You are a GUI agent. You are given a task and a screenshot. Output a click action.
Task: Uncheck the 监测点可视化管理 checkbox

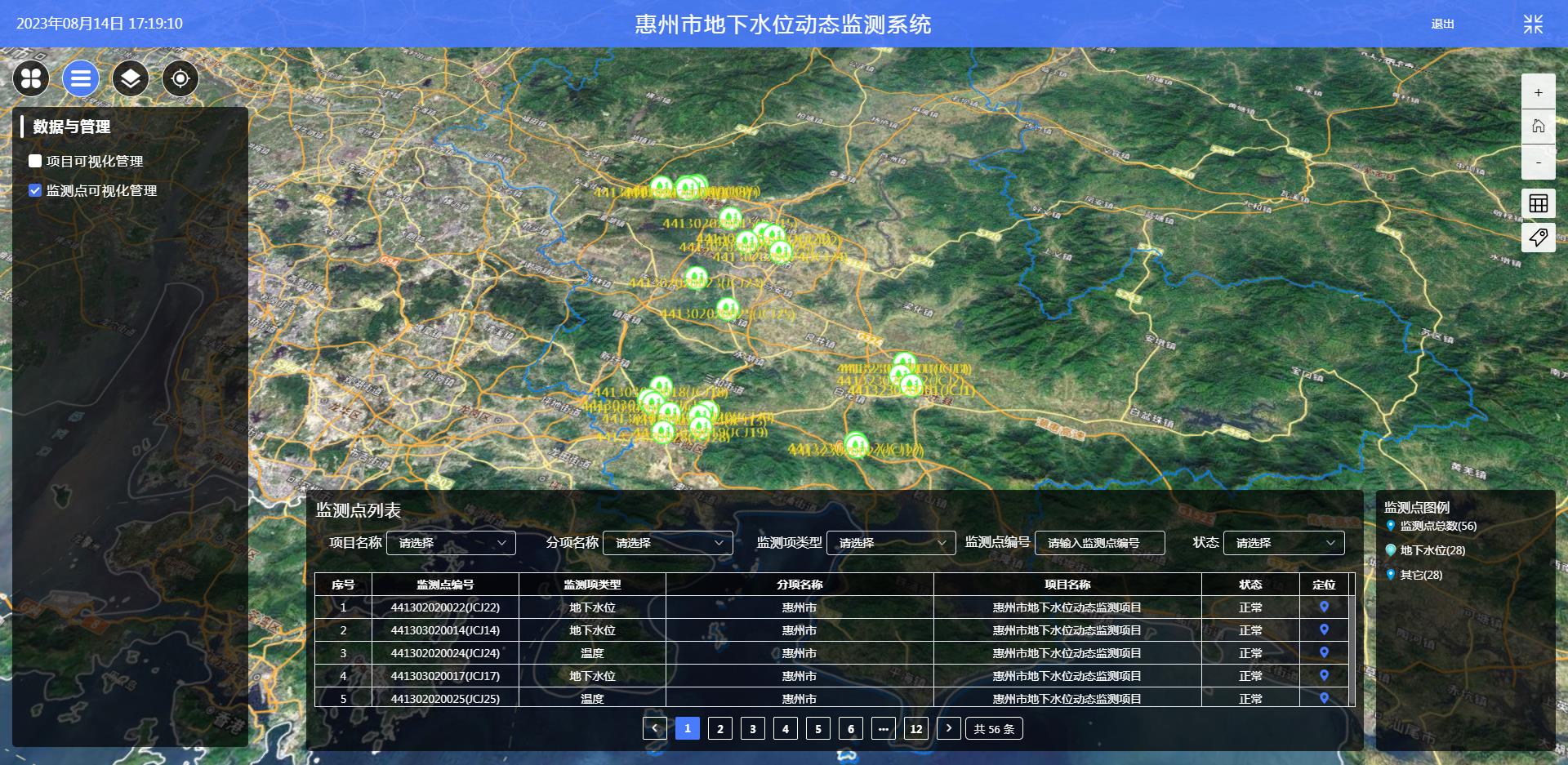click(x=35, y=190)
